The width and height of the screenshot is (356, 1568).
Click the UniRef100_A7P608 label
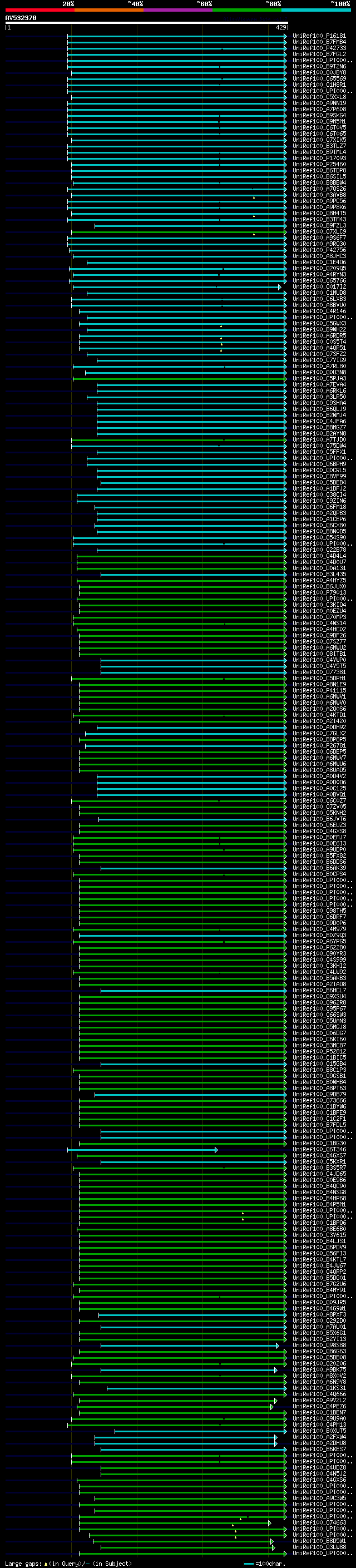(319, 109)
